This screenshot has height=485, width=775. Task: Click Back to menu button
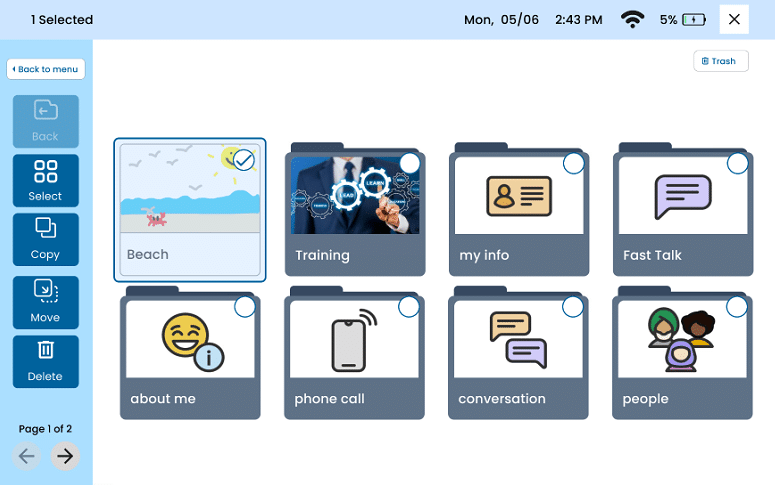(46, 69)
